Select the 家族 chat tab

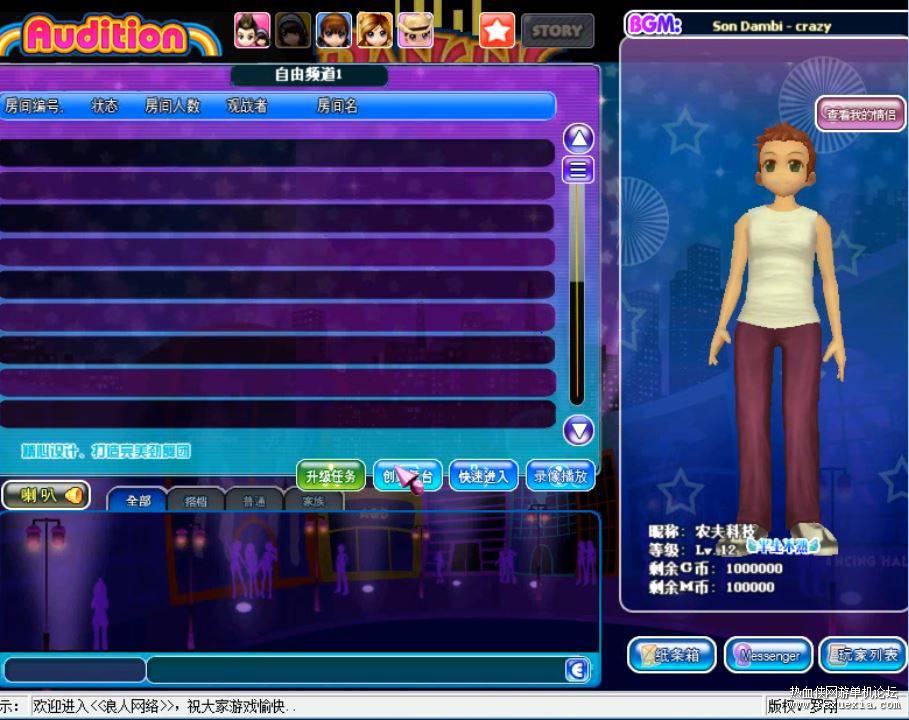[314, 500]
